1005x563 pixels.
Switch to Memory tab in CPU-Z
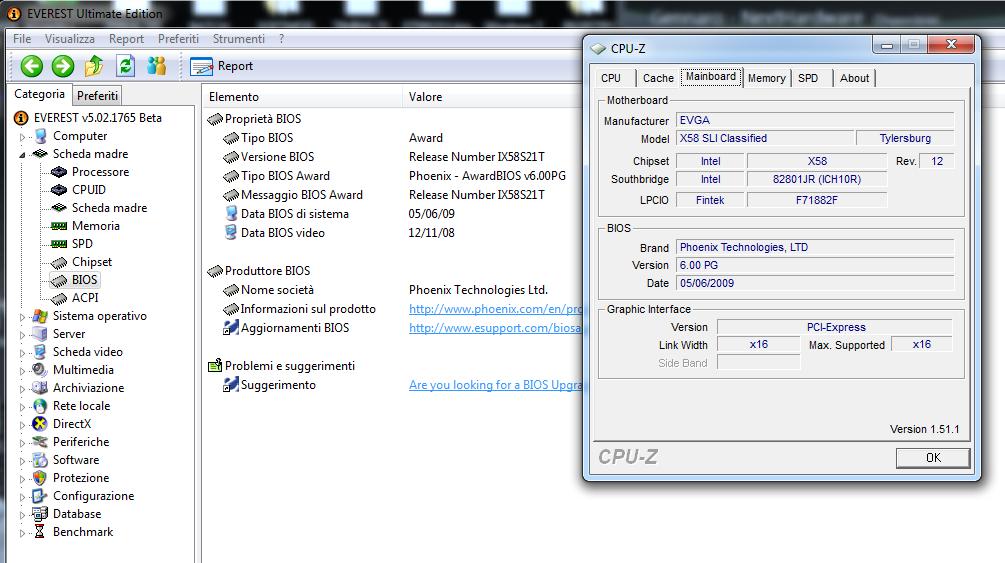tap(767, 78)
